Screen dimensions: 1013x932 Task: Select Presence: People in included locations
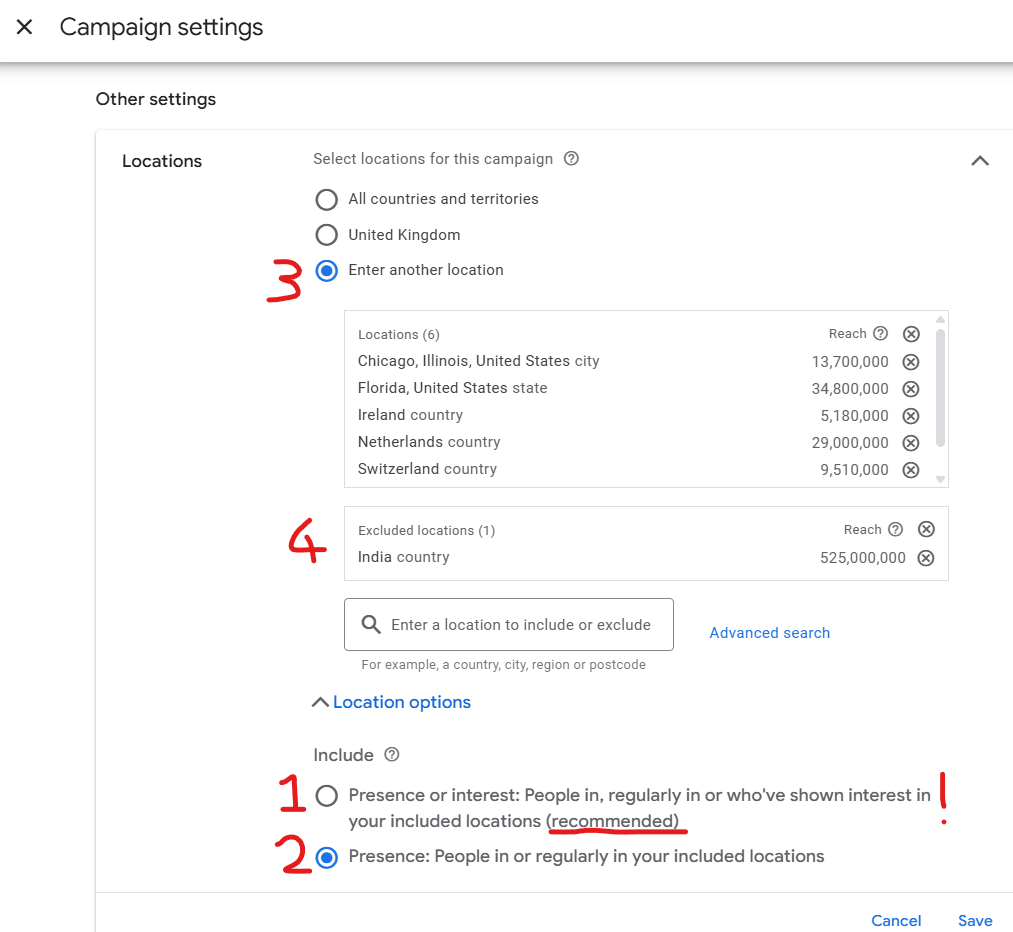pyautogui.click(x=326, y=858)
